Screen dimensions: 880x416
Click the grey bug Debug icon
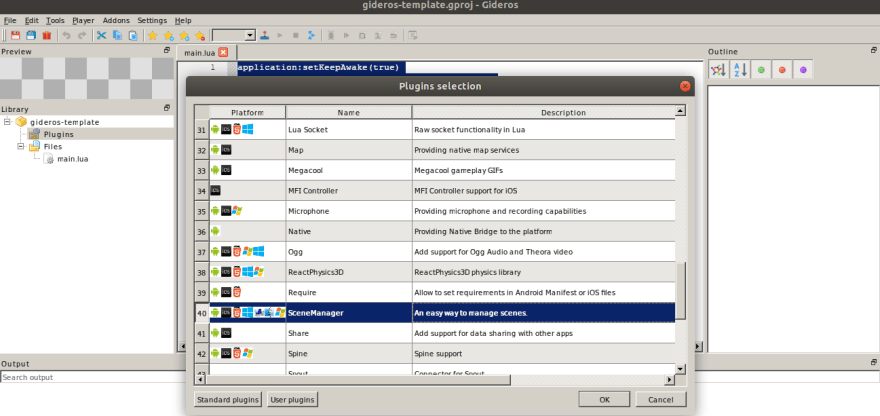tap(331, 35)
